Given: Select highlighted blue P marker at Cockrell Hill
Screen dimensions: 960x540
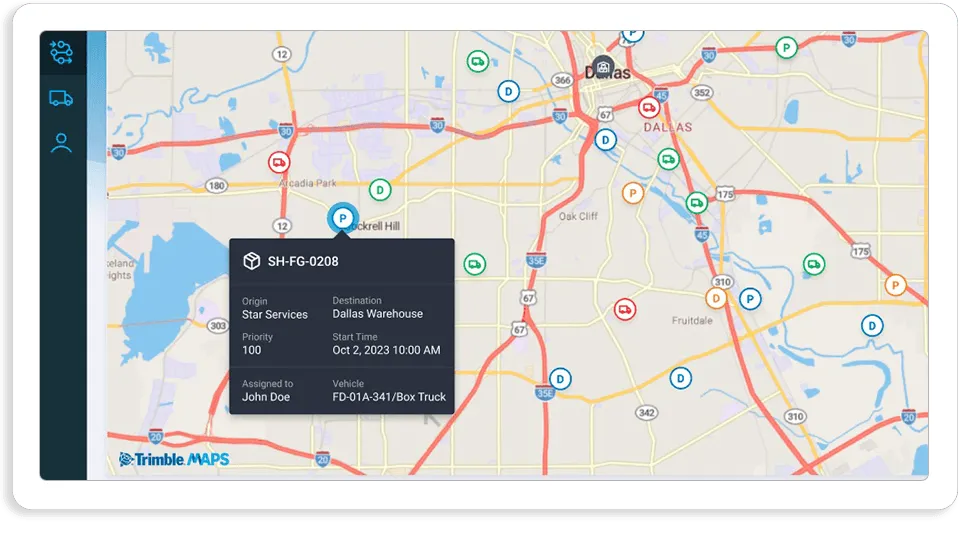Looking at the screenshot, I should pos(343,218).
